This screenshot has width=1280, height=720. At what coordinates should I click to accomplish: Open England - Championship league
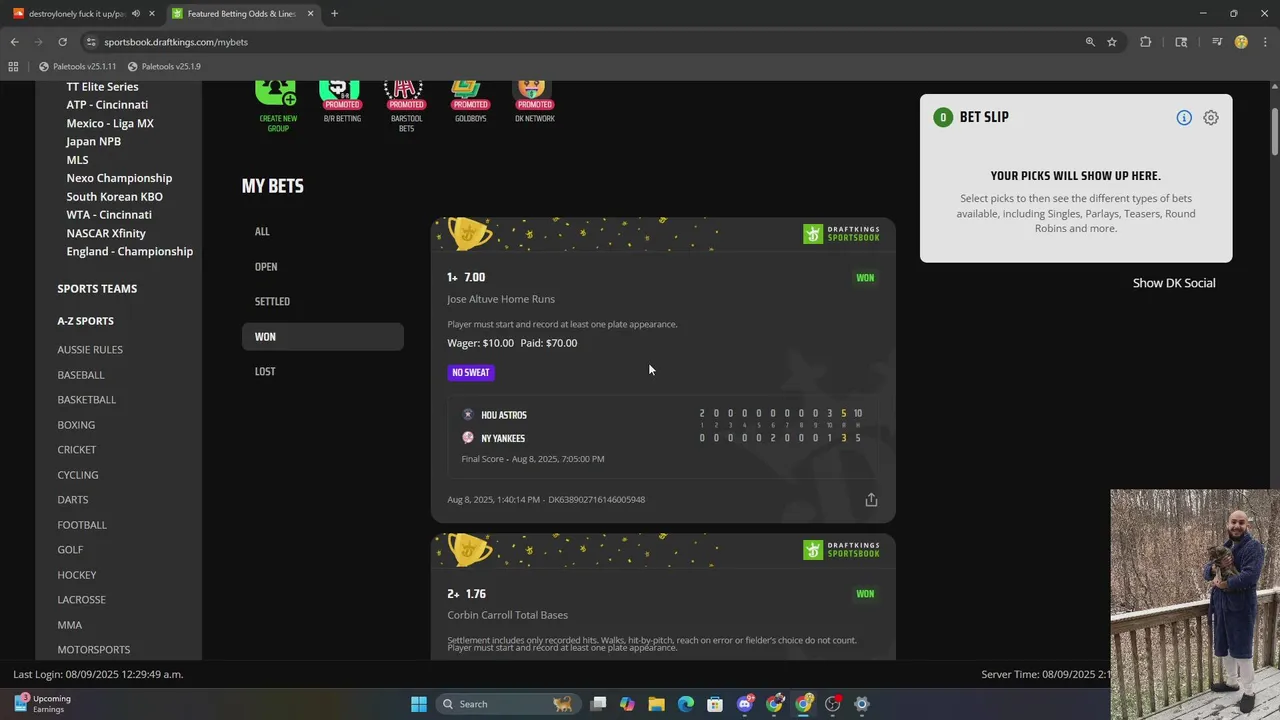pyautogui.click(x=129, y=251)
